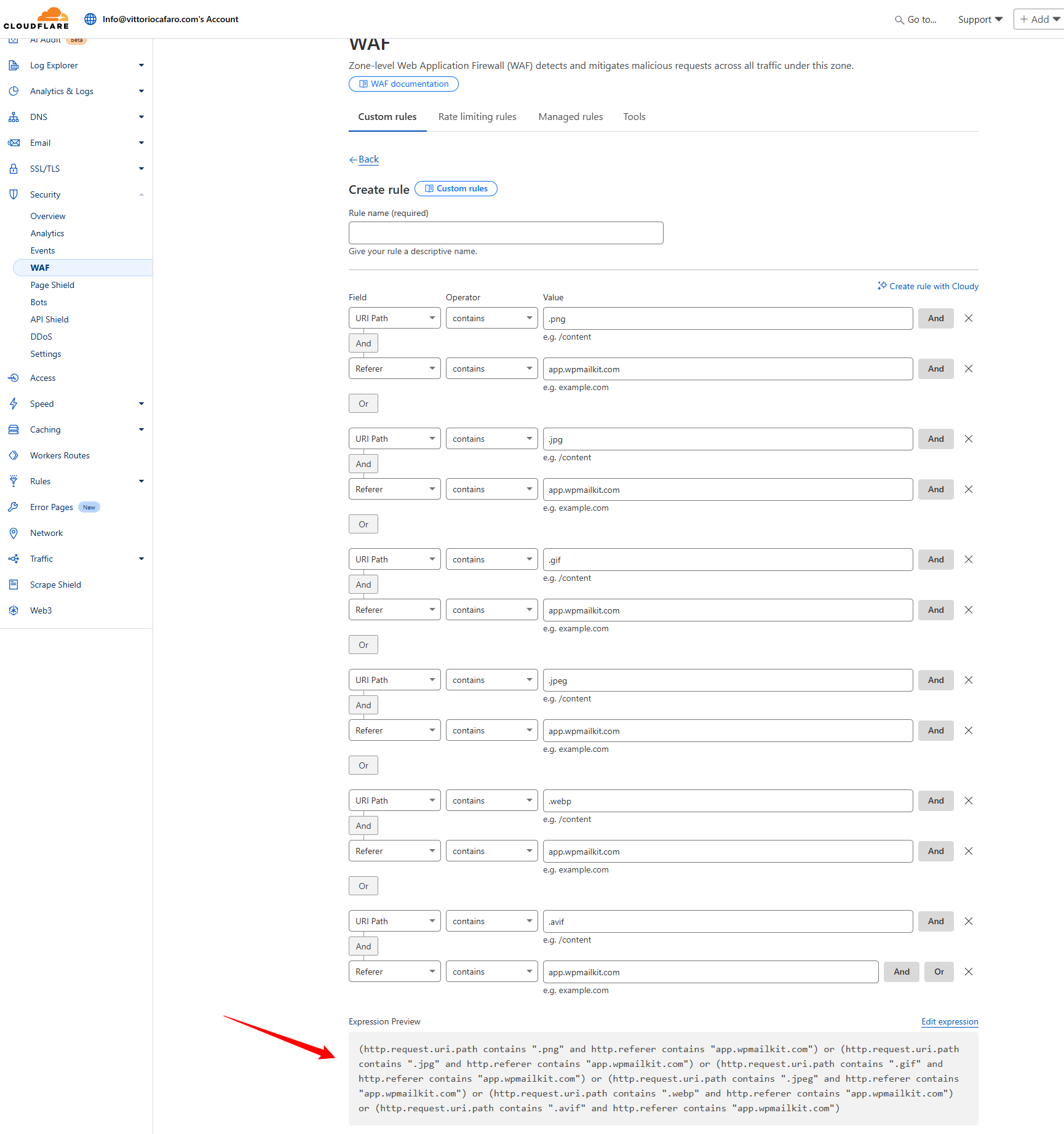Open Bots in the Security menu
The width and height of the screenshot is (1064, 1134).
click(39, 302)
